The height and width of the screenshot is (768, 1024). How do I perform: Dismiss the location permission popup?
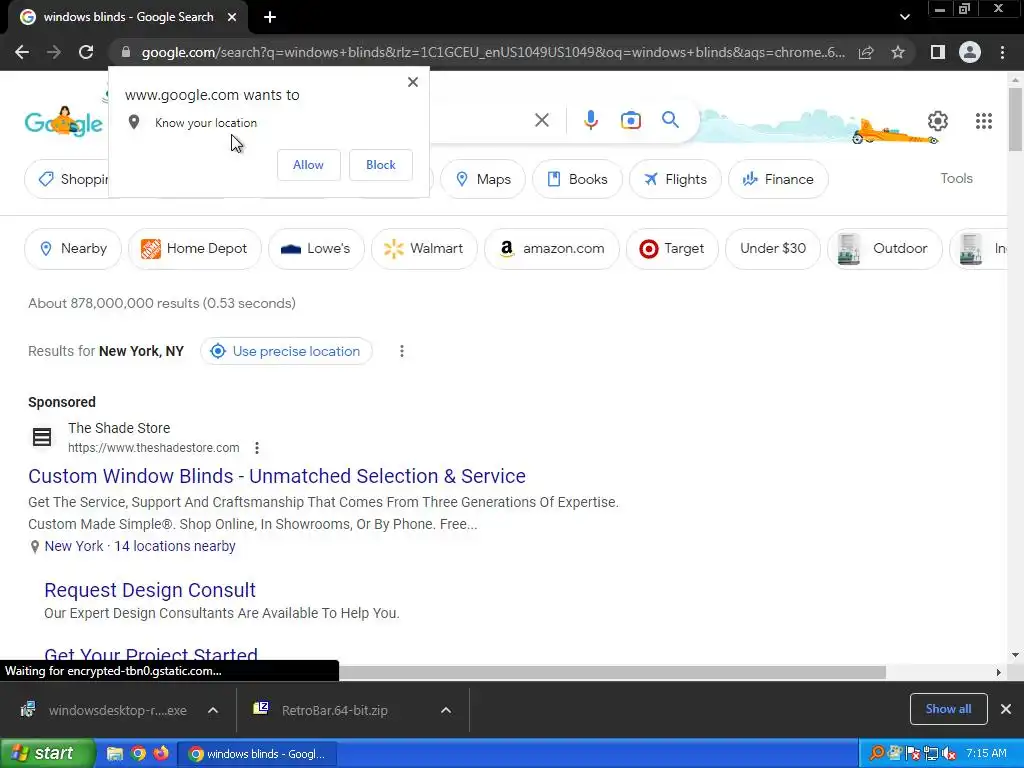coord(413,82)
